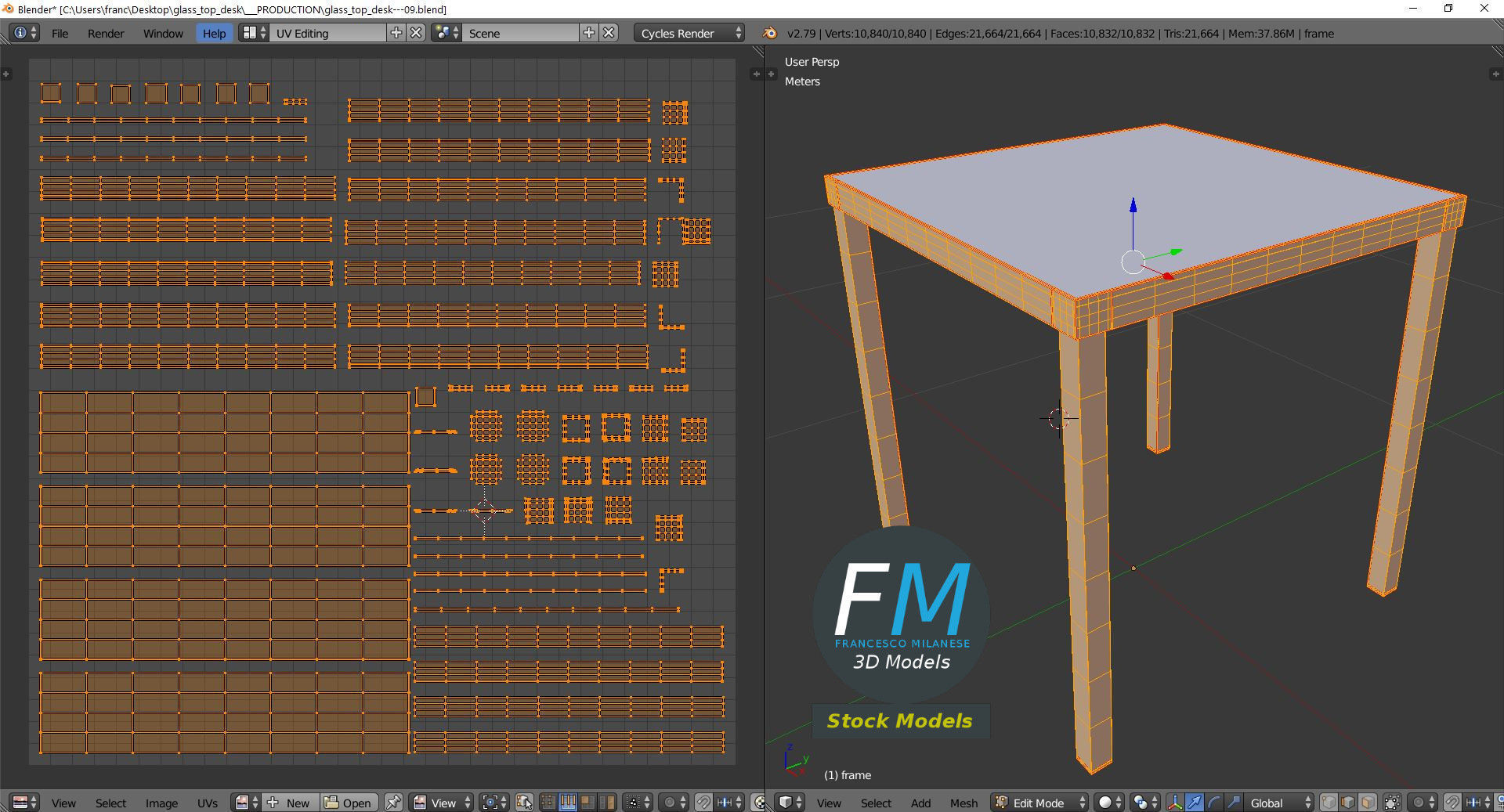This screenshot has height=812, width=1504.
Task: Click UV Editing screen layout field
Action: pyautogui.click(x=329, y=33)
